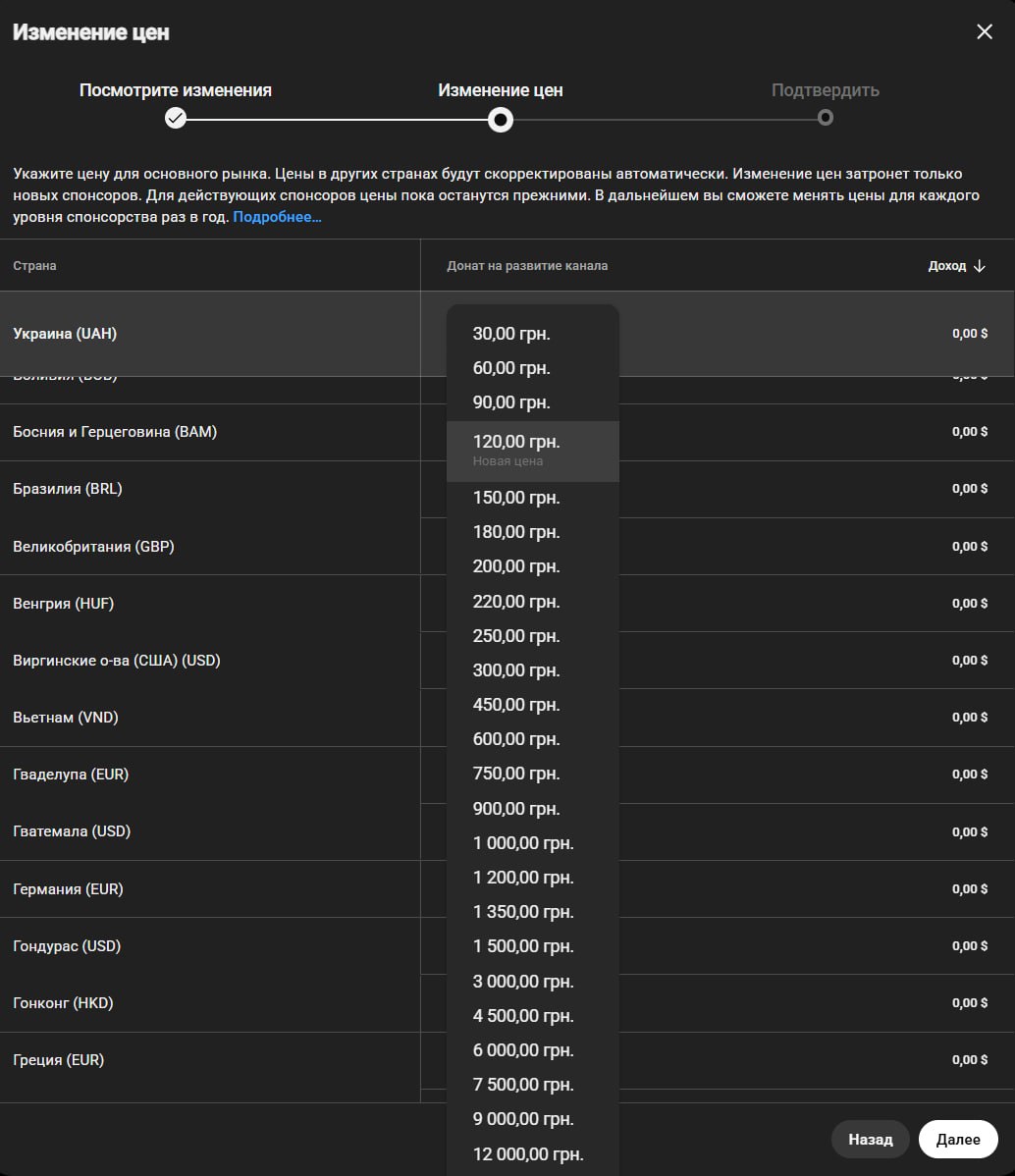Viewport: 1015px width, 1176px height.
Task: Select 600,00 грн. price option
Action: point(533,739)
